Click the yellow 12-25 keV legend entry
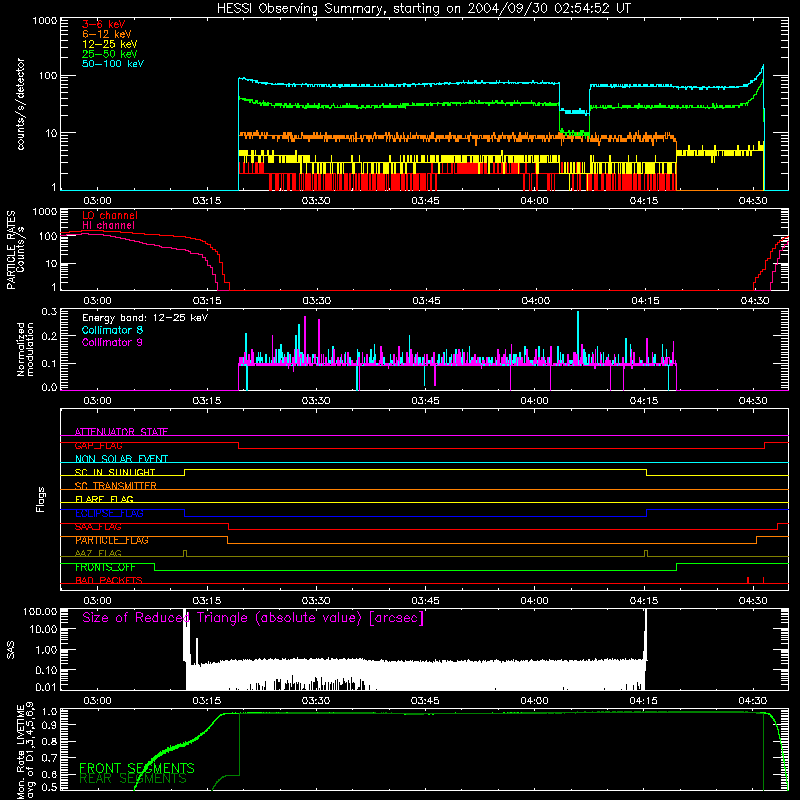800x800 pixels. 110,44
